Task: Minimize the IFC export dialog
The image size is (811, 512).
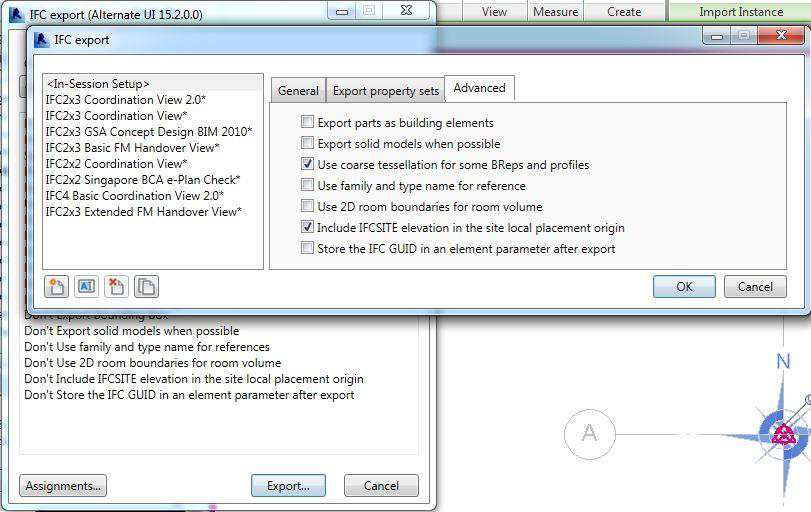Action: (716, 36)
